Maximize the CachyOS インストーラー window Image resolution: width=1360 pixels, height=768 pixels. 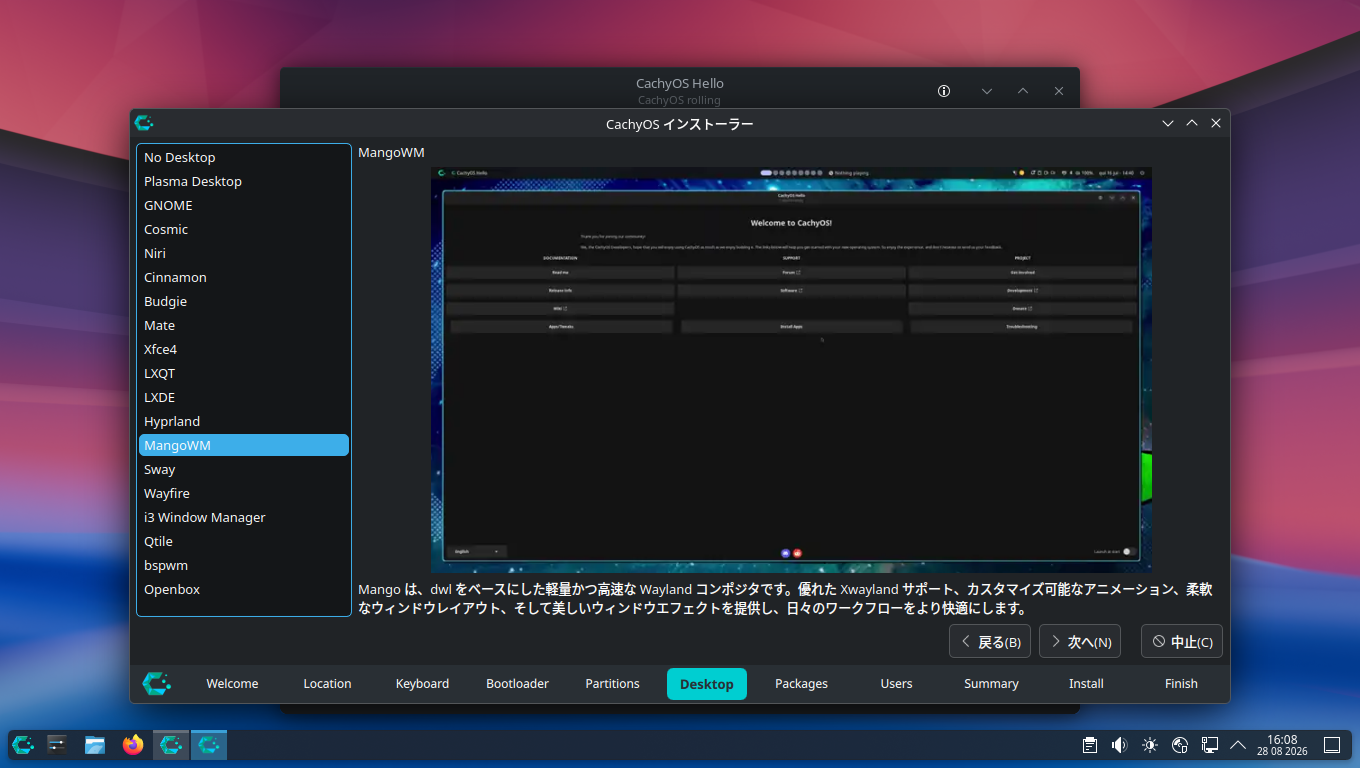coord(1192,123)
